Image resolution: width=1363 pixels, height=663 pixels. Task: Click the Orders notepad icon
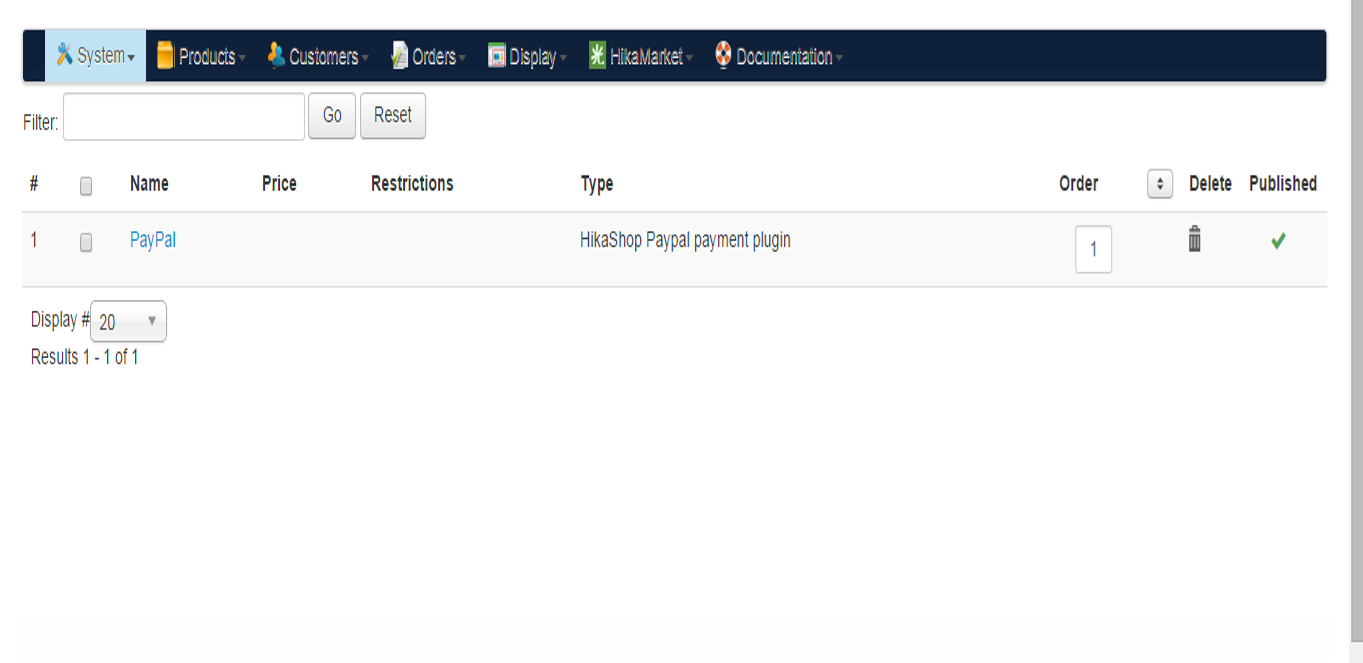[399, 55]
